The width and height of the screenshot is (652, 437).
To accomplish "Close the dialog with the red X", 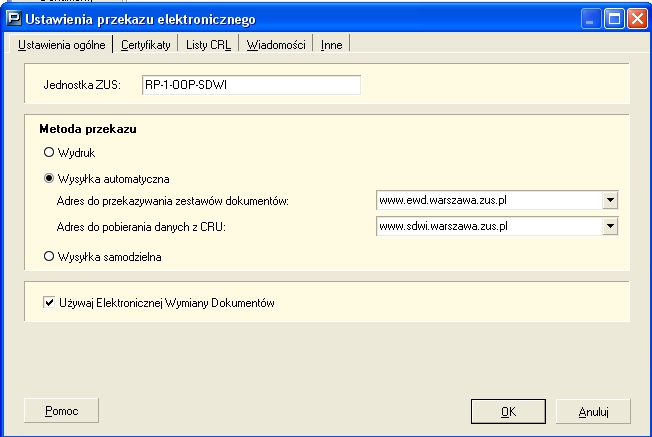I will (x=637, y=19).
